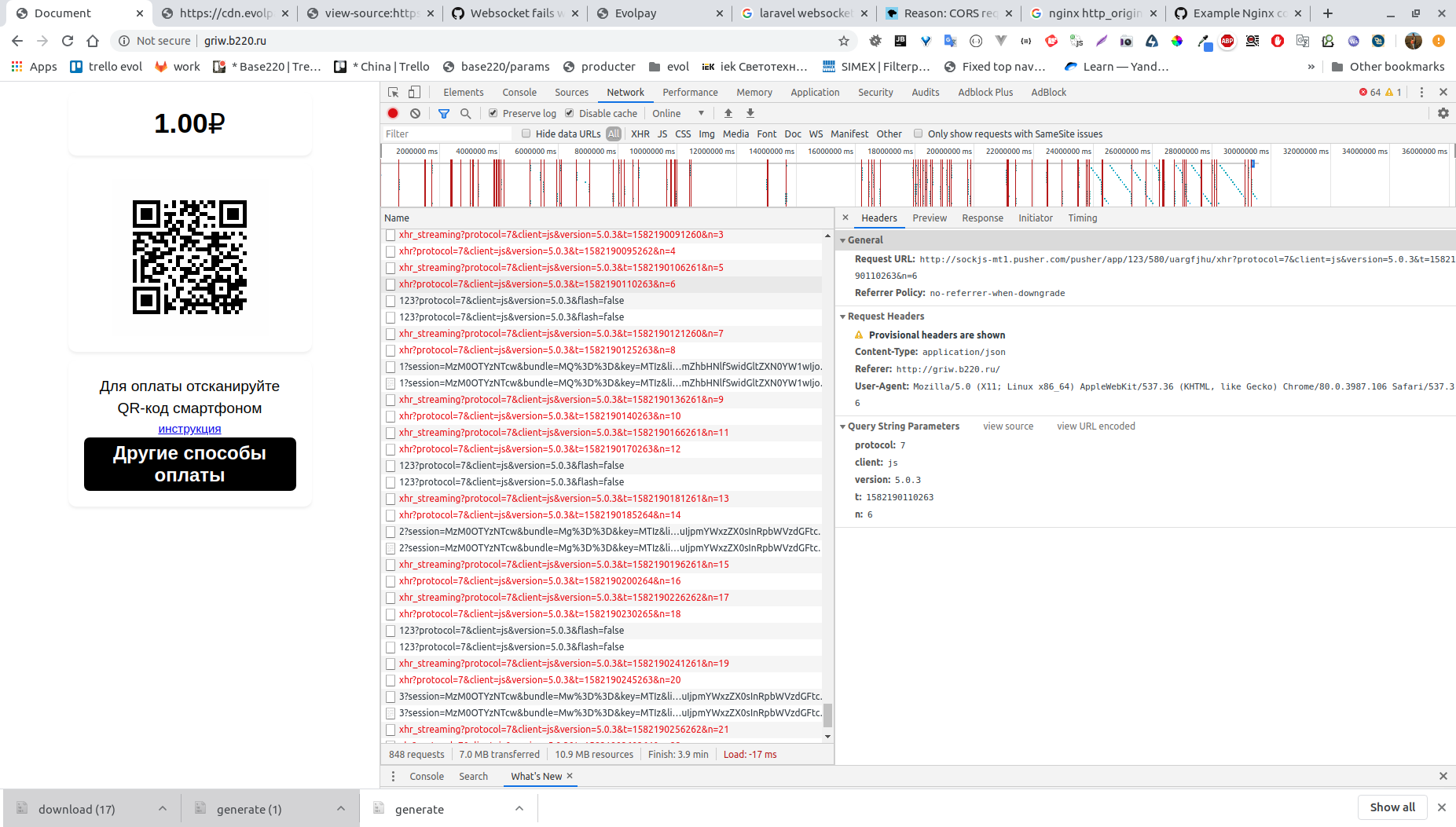This screenshot has width=1456, height=827.
Task: Click the request list scrollbar thumb
Action: (x=827, y=715)
